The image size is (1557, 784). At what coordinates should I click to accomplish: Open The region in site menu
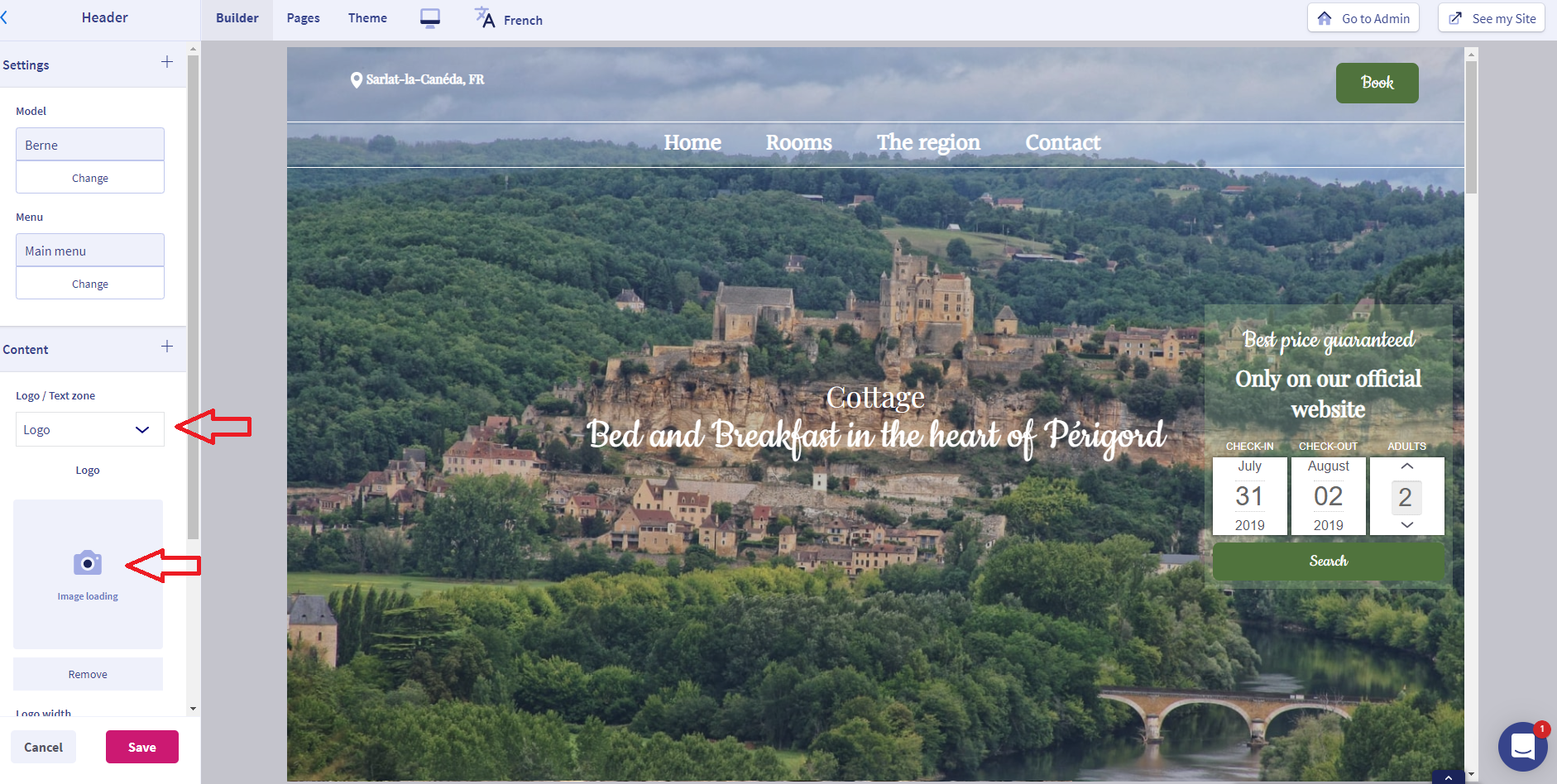coord(928,142)
